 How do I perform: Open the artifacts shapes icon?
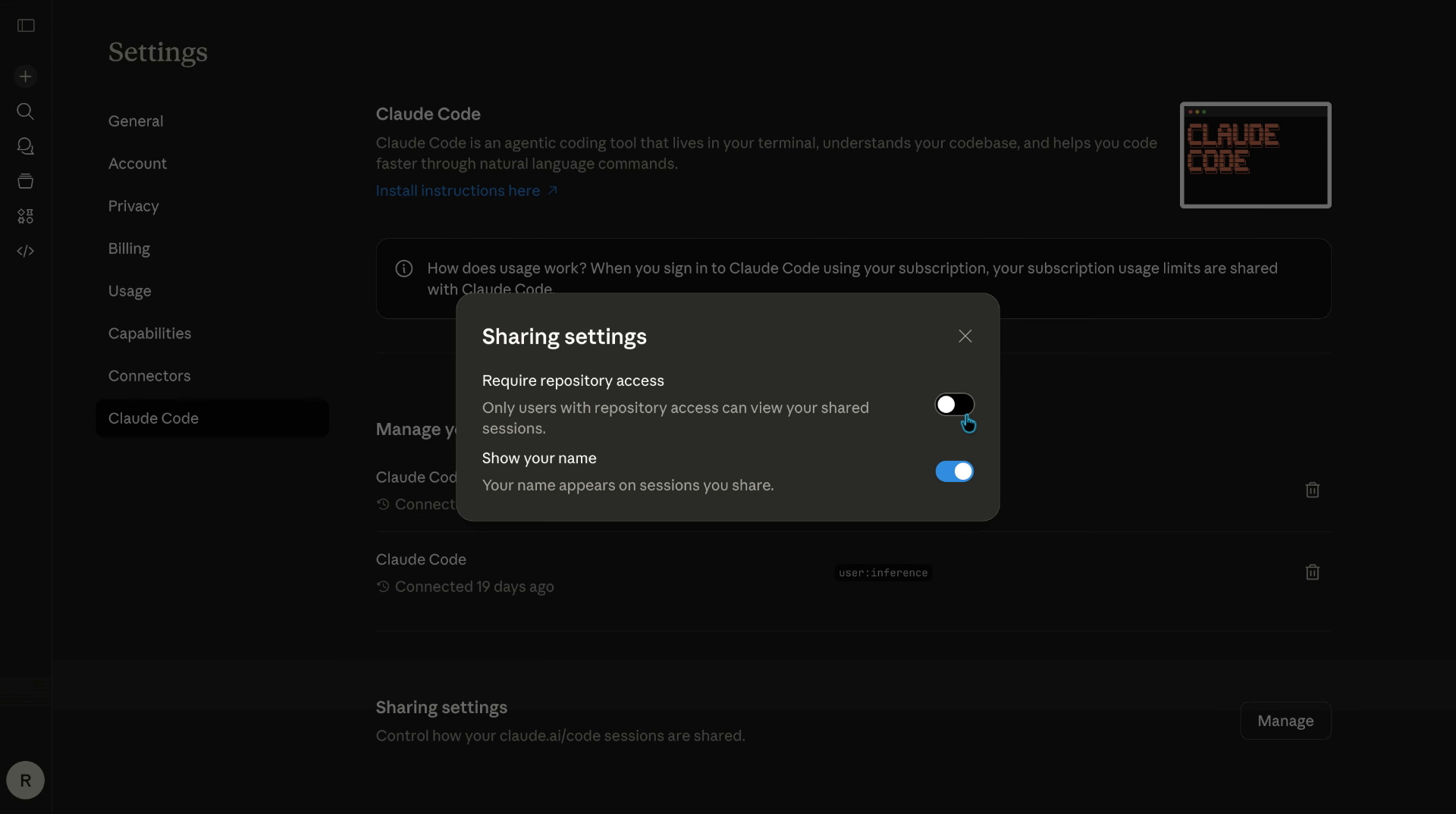(25, 216)
